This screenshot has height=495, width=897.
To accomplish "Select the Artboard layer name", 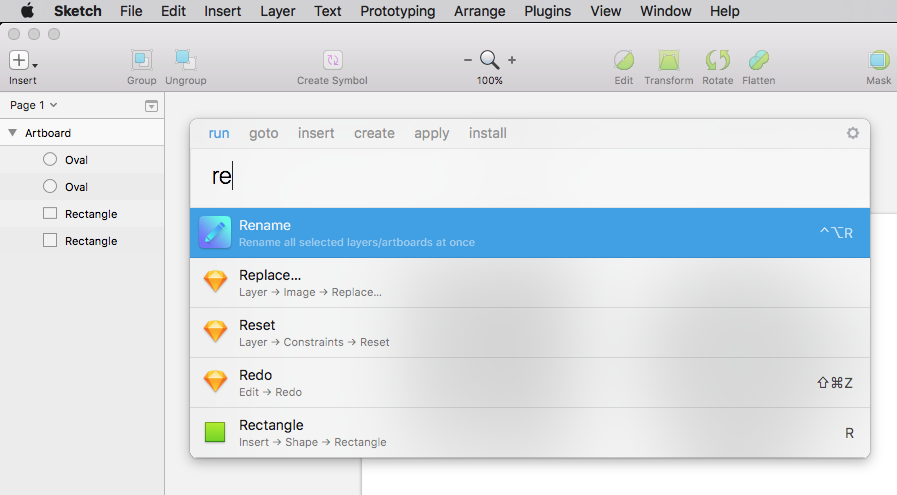I will [48, 133].
